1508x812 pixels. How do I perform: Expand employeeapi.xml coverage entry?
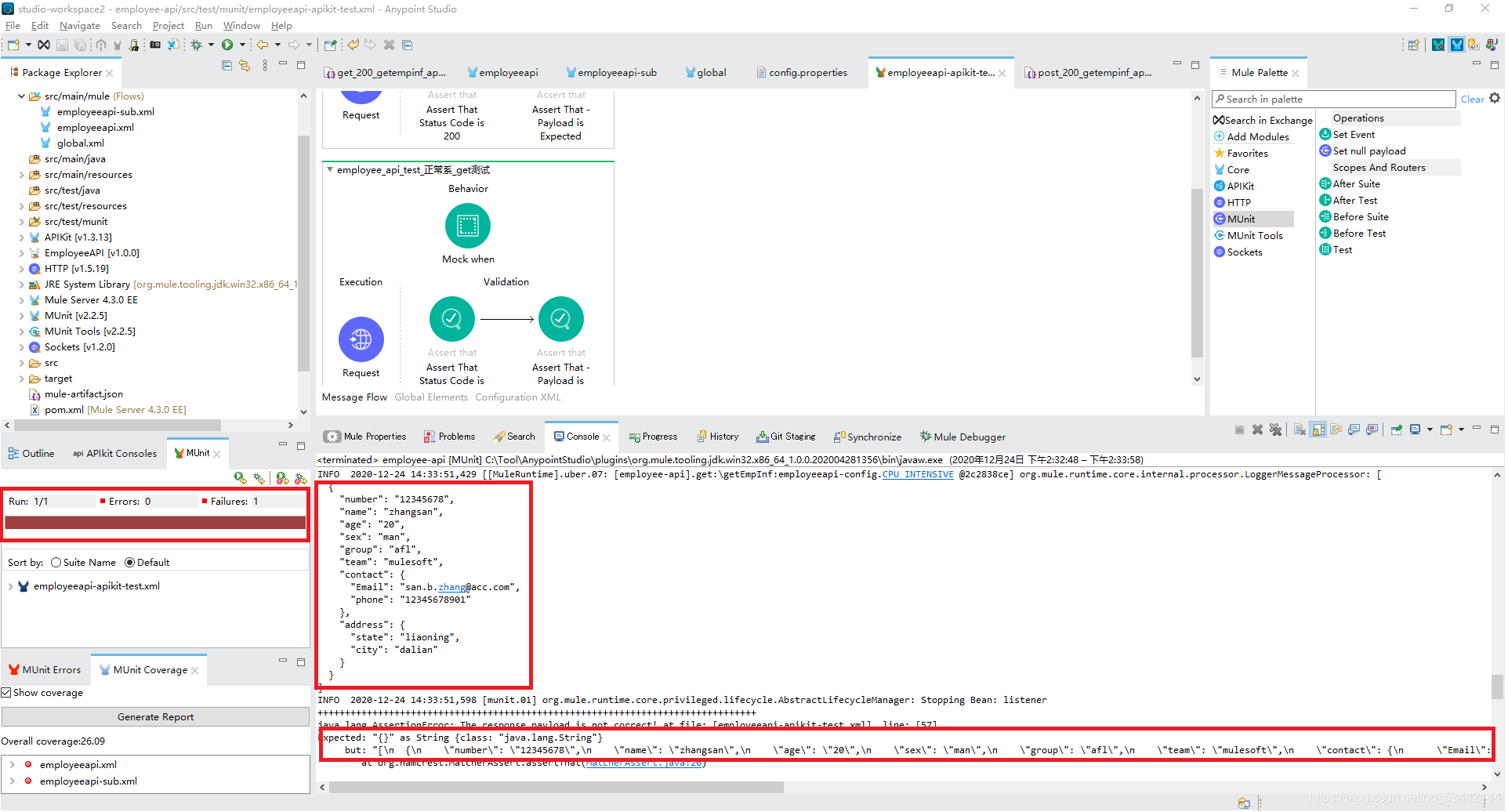tap(12, 765)
